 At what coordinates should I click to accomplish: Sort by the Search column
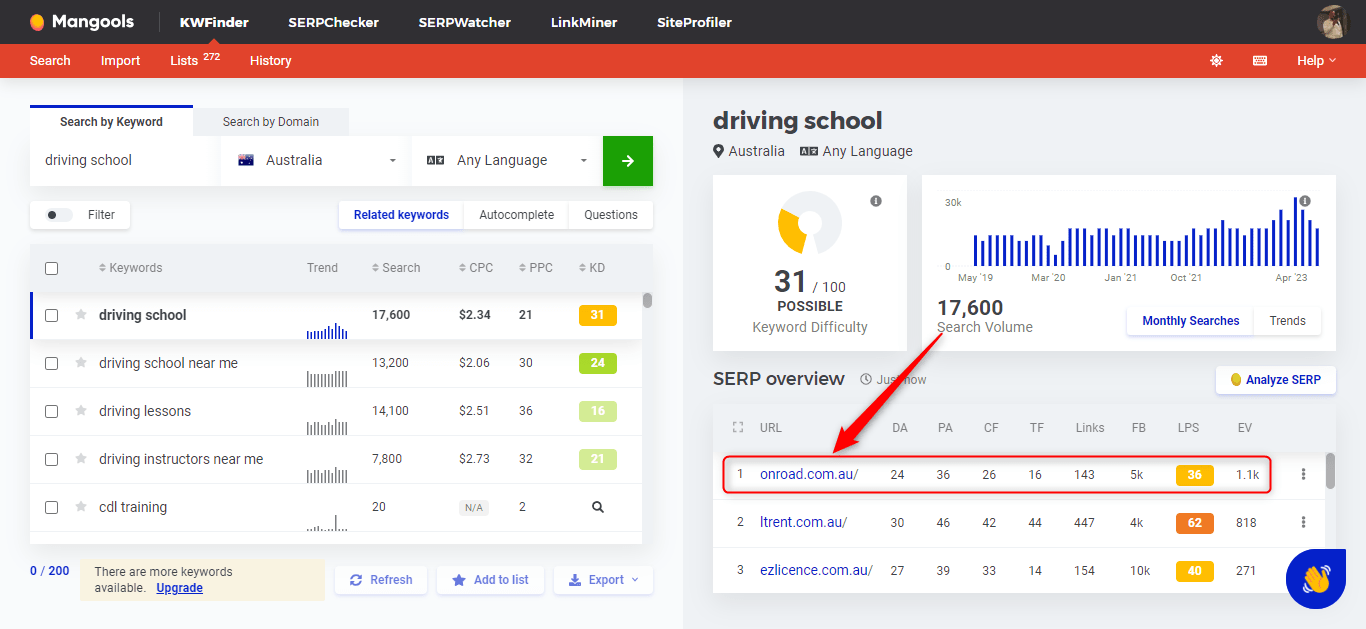click(396, 268)
